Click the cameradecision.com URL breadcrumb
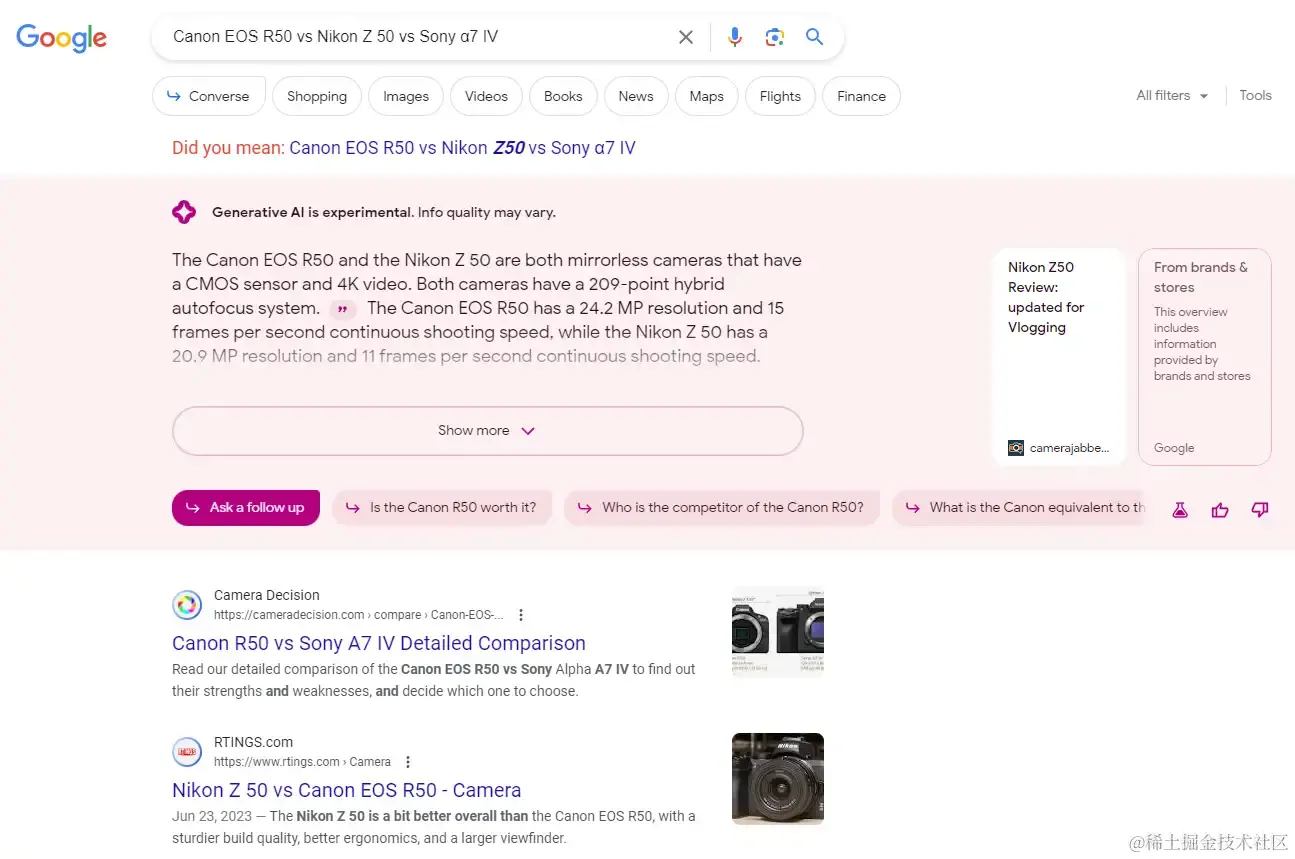The height and width of the screenshot is (859, 1295). pos(358,615)
